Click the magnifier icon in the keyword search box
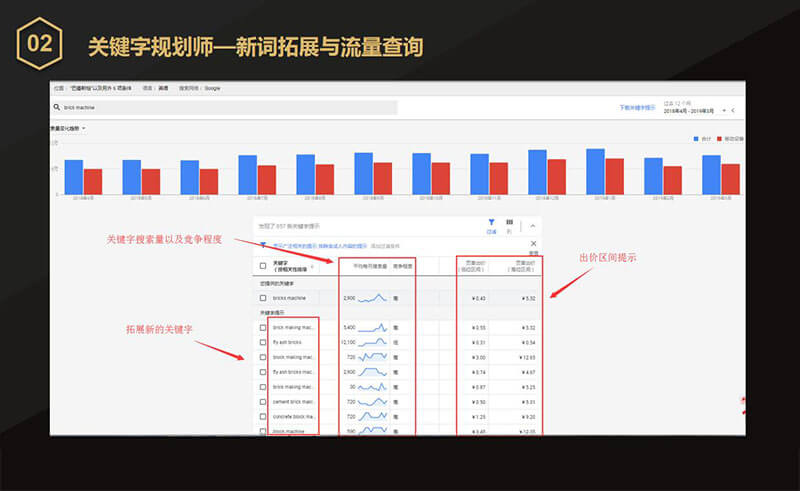 tap(57, 107)
